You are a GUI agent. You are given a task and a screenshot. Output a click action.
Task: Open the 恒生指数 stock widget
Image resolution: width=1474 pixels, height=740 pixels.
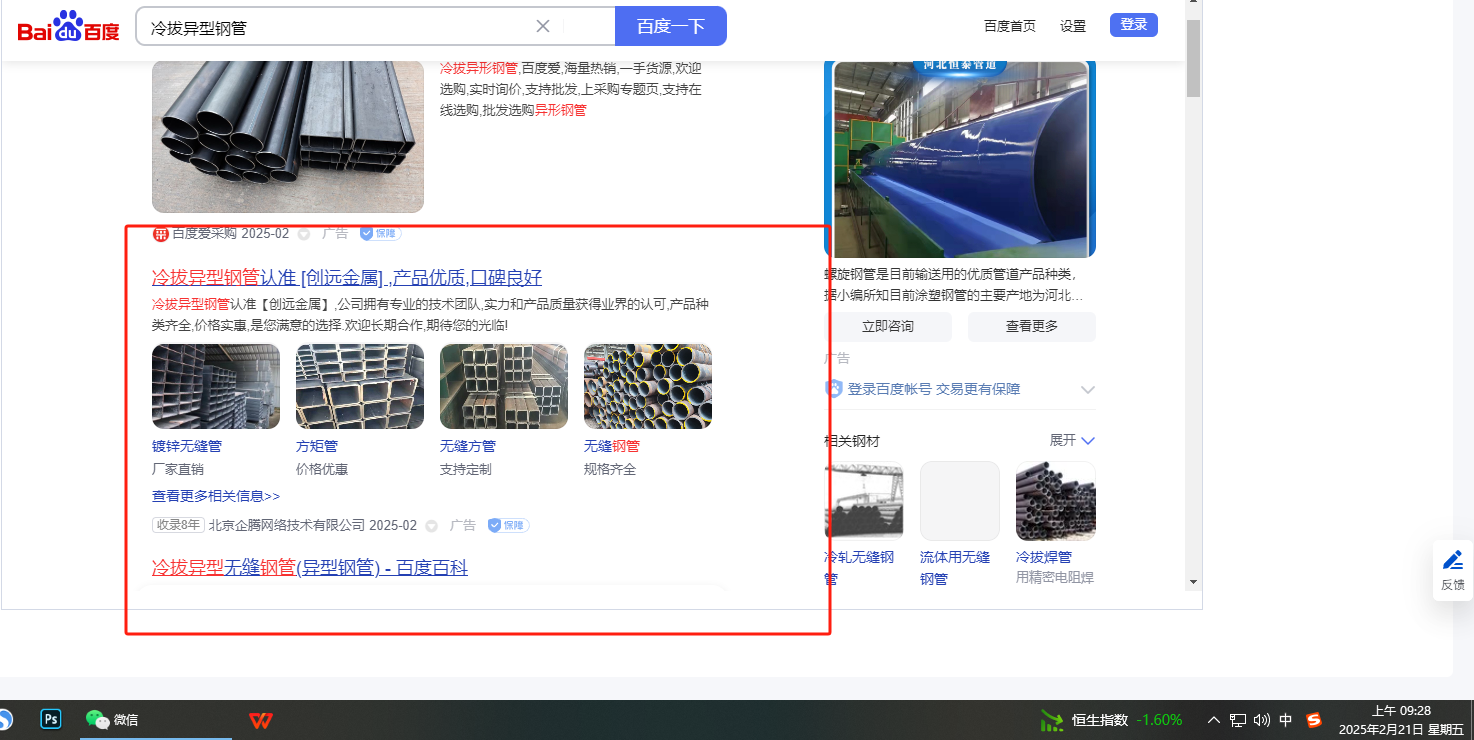click(x=1112, y=720)
